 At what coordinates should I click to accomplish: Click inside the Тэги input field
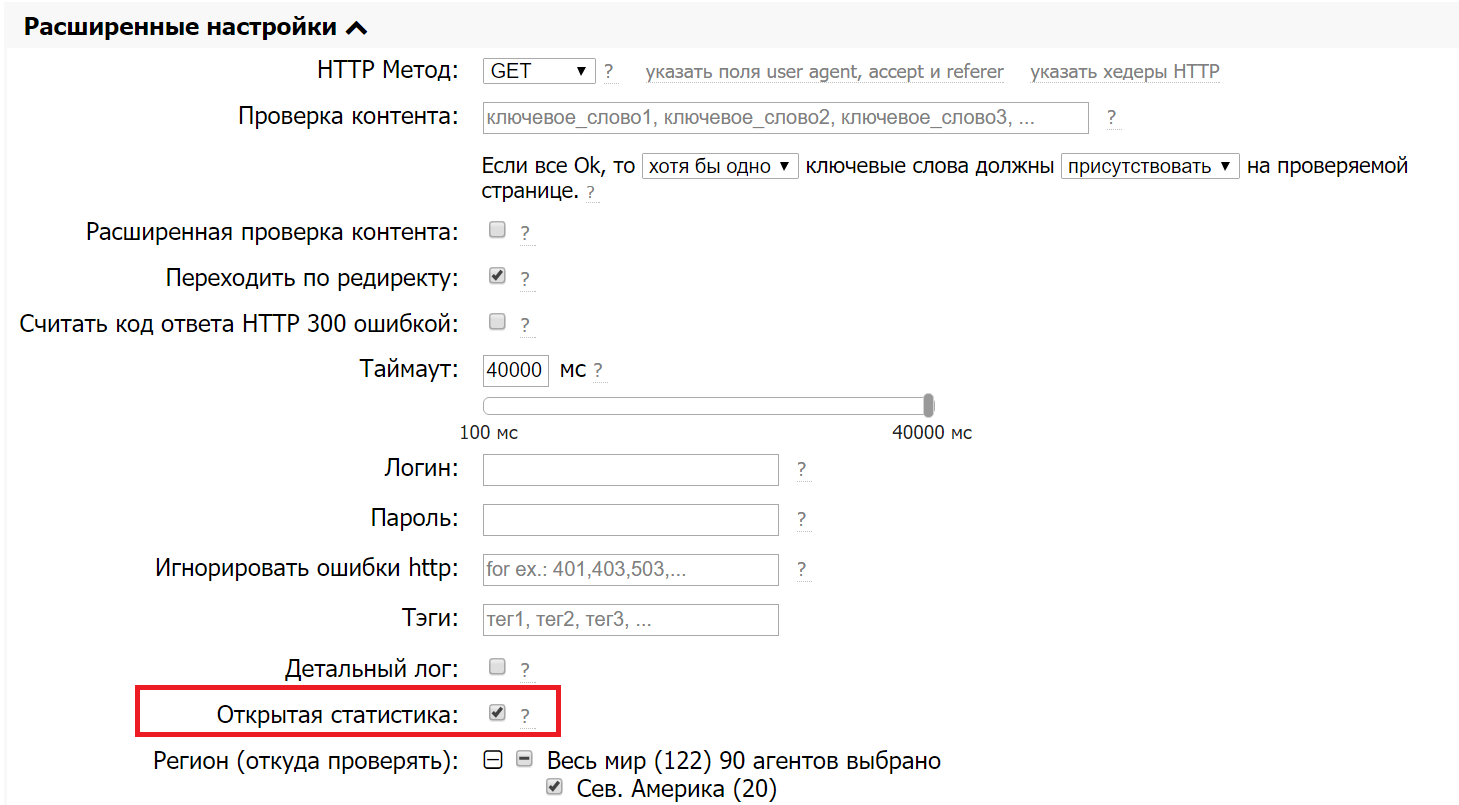(x=630, y=619)
